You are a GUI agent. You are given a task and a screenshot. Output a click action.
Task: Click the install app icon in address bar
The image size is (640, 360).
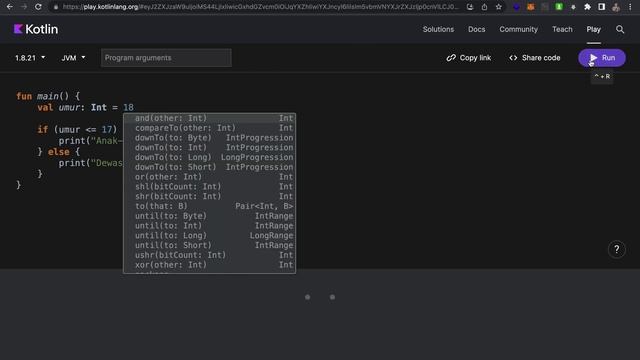tap(470, 7)
